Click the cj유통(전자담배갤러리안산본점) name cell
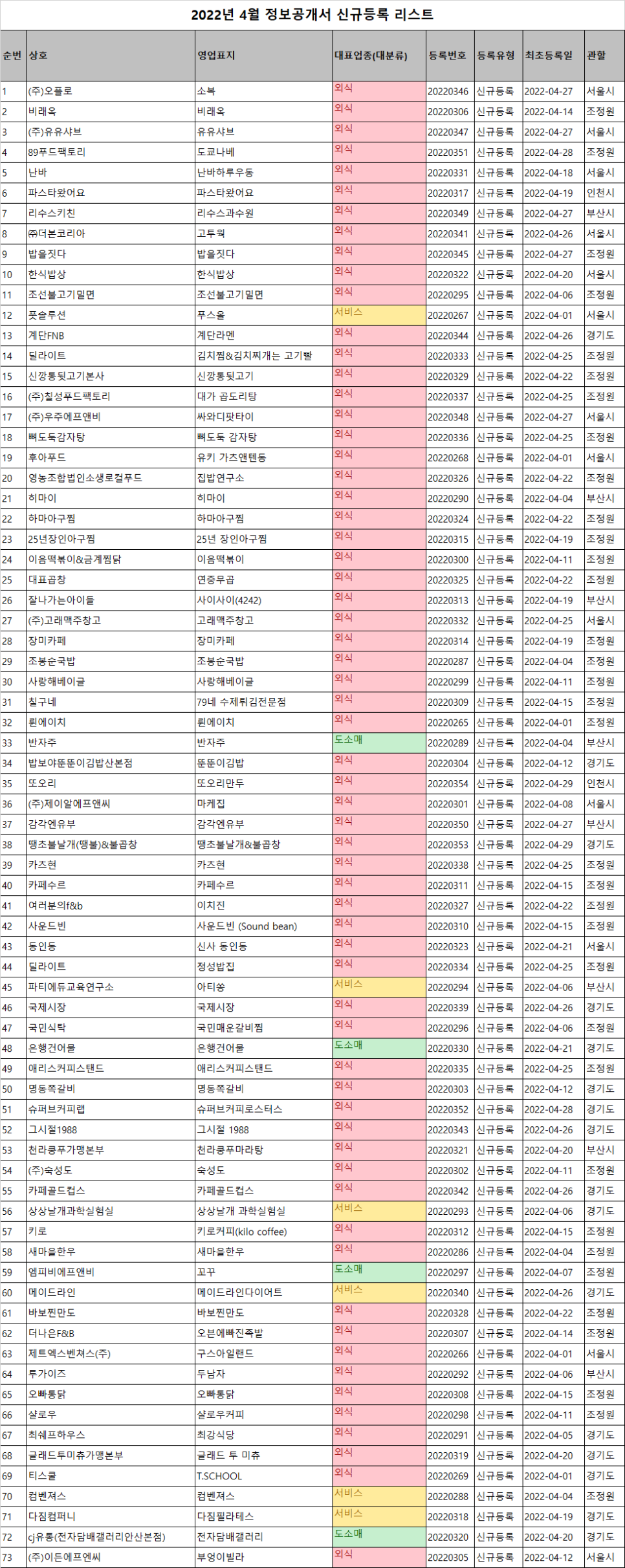Screen dimensions: 625x1568 click(111, 1536)
